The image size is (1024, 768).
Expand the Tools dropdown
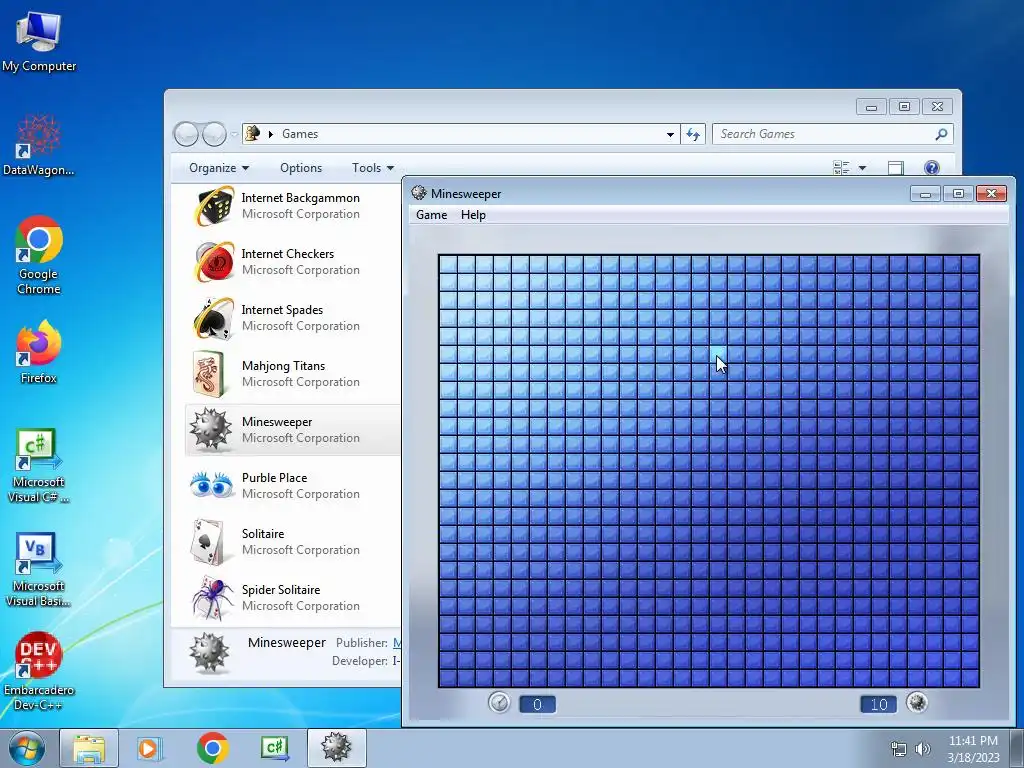373,168
